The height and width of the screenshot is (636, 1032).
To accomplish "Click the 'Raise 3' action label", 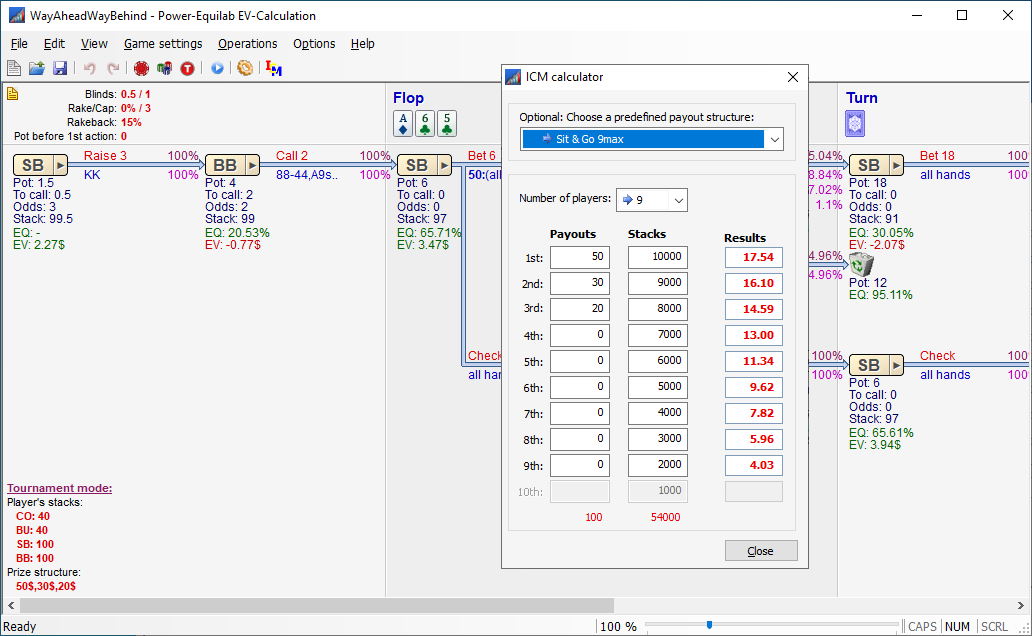I will click(105, 156).
